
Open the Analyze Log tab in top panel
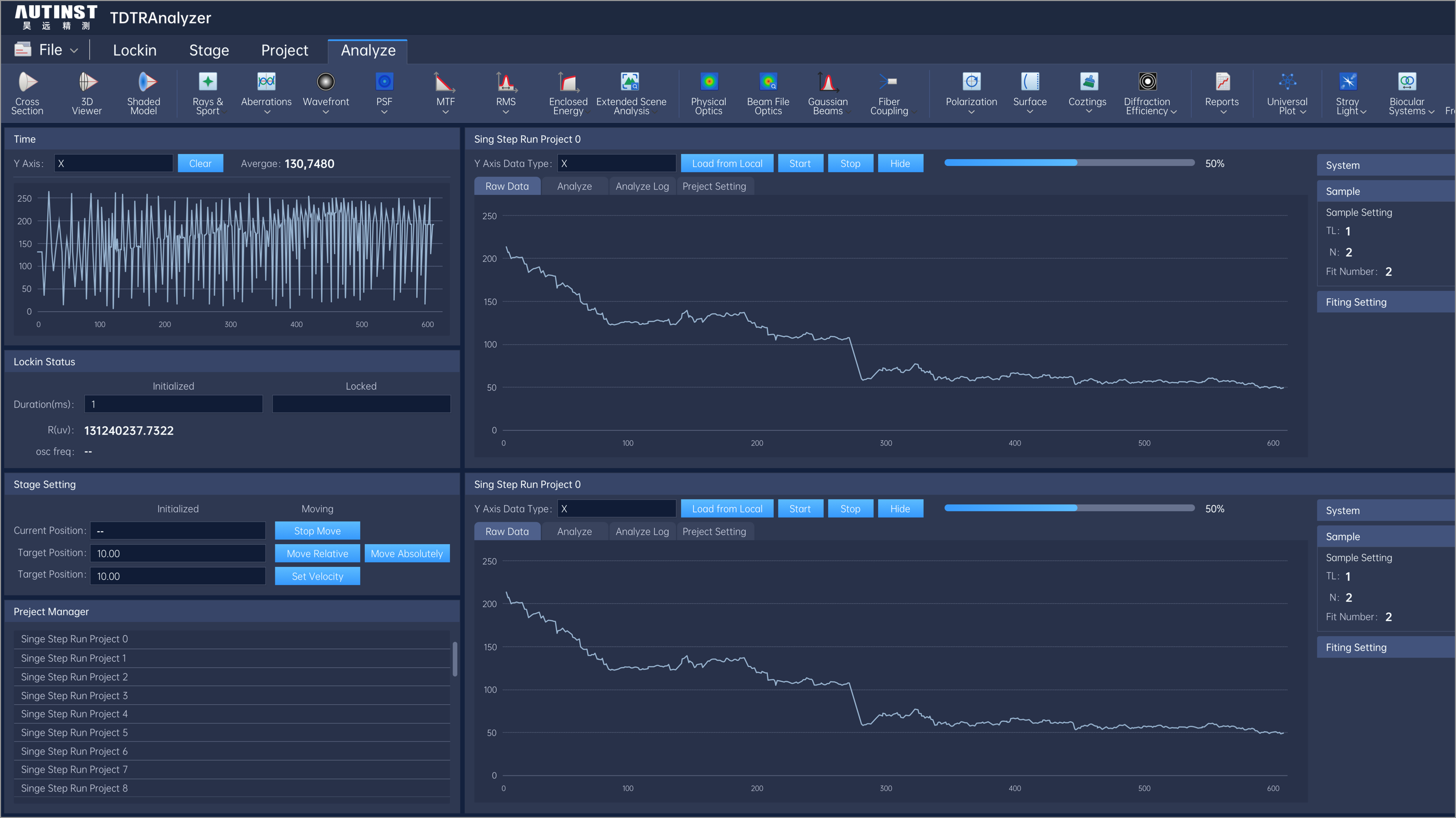pyautogui.click(x=642, y=186)
